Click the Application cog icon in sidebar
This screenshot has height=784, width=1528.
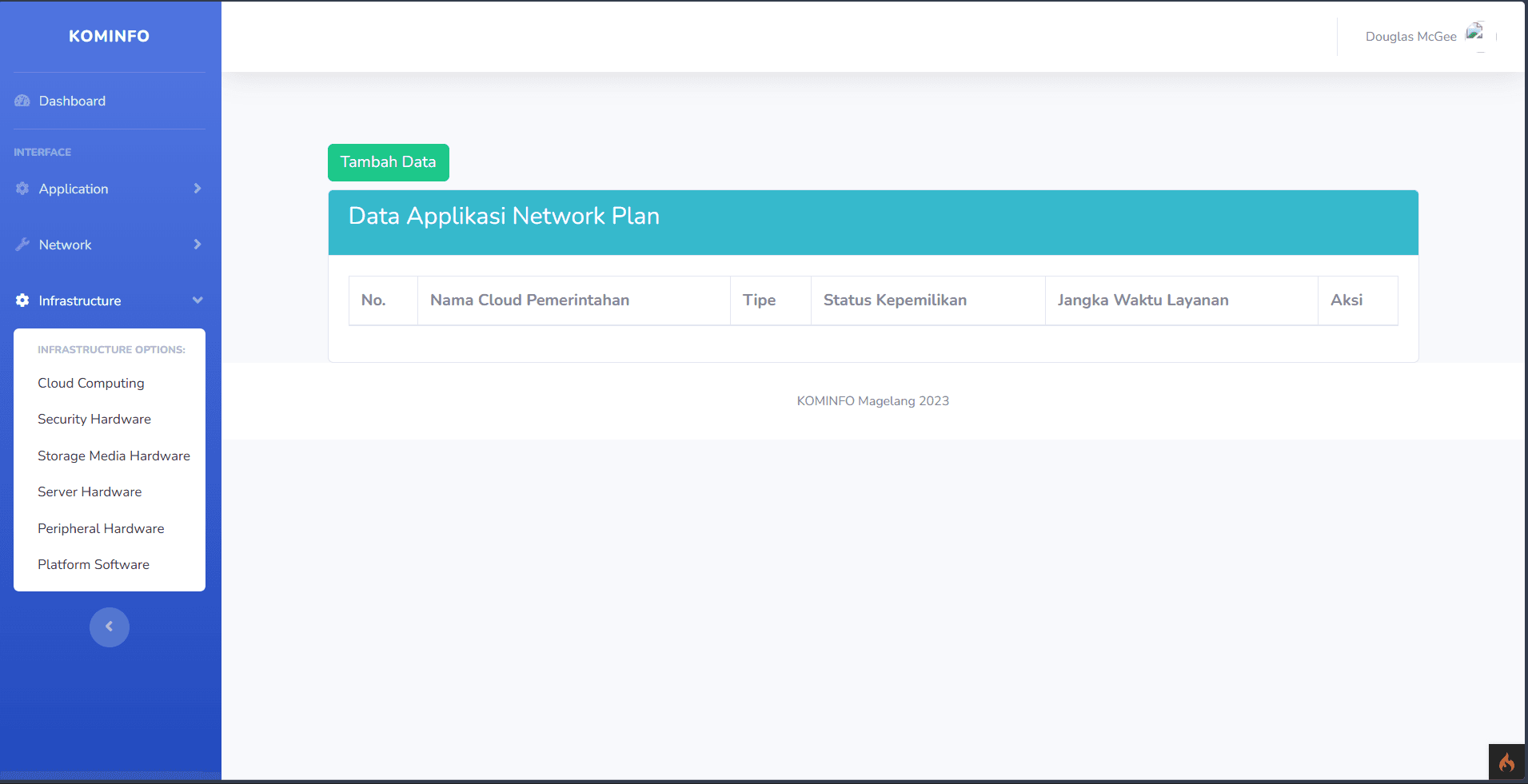tap(22, 189)
